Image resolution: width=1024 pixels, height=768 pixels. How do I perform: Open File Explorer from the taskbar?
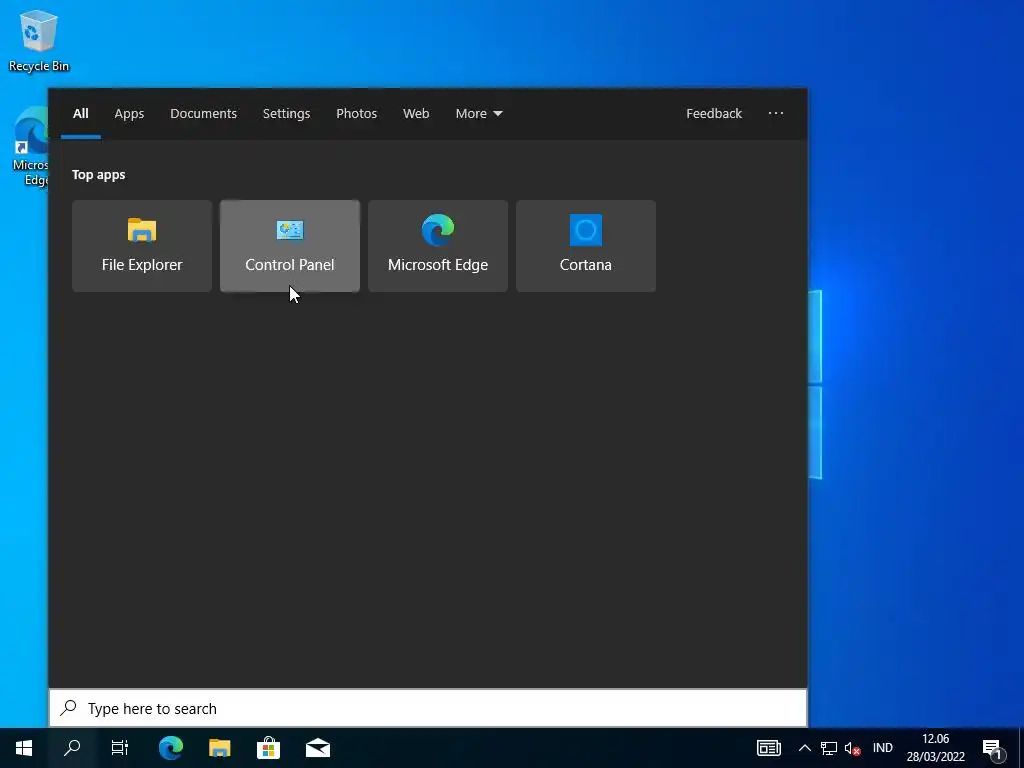point(219,748)
